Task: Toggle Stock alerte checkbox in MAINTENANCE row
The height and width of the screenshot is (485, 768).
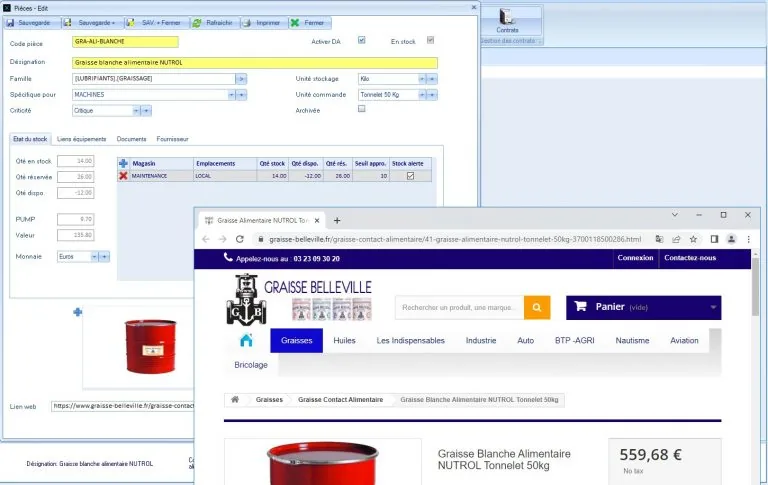Action: [410, 176]
